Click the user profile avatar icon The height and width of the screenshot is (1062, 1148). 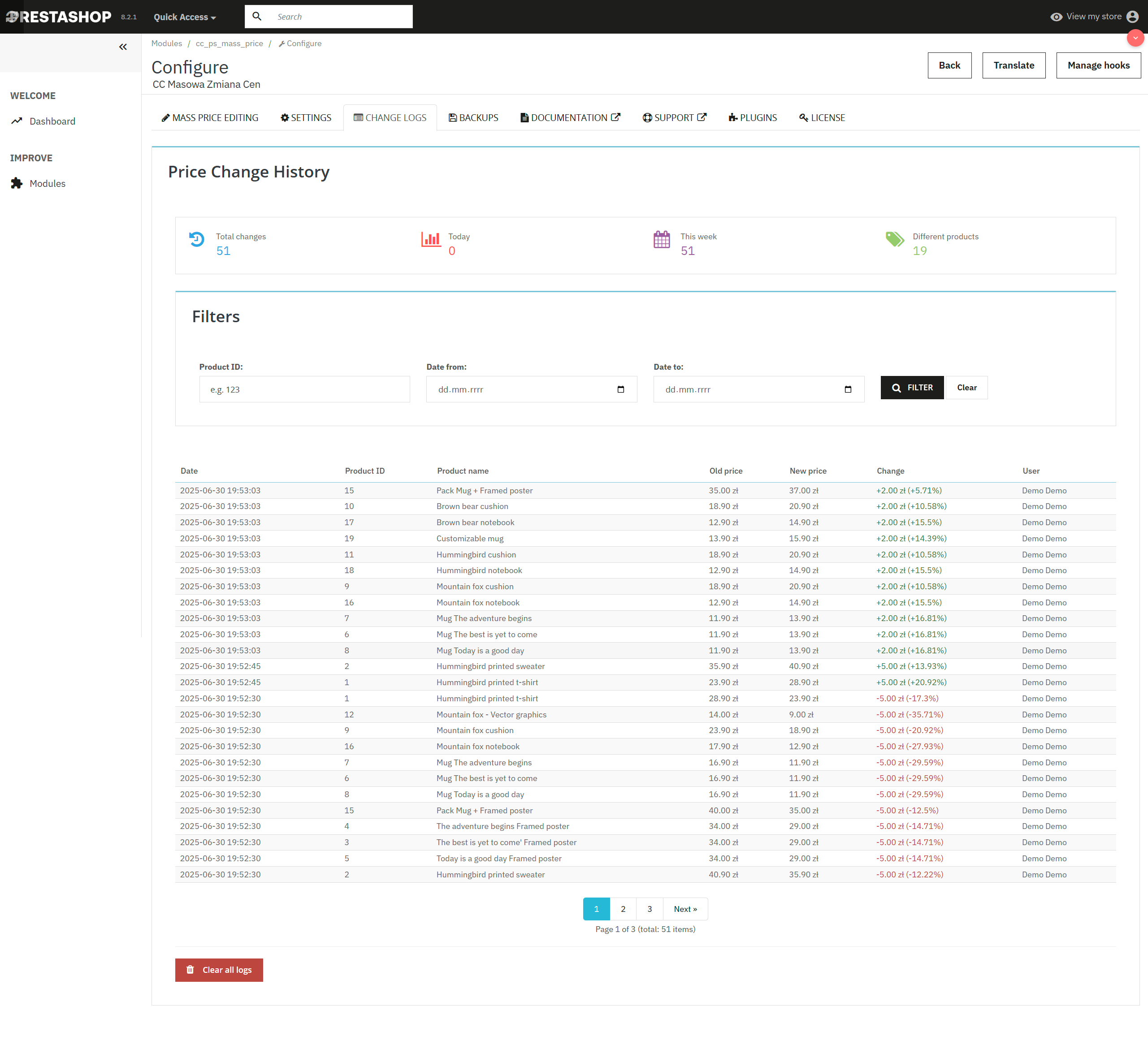[x=1132, y=17]
